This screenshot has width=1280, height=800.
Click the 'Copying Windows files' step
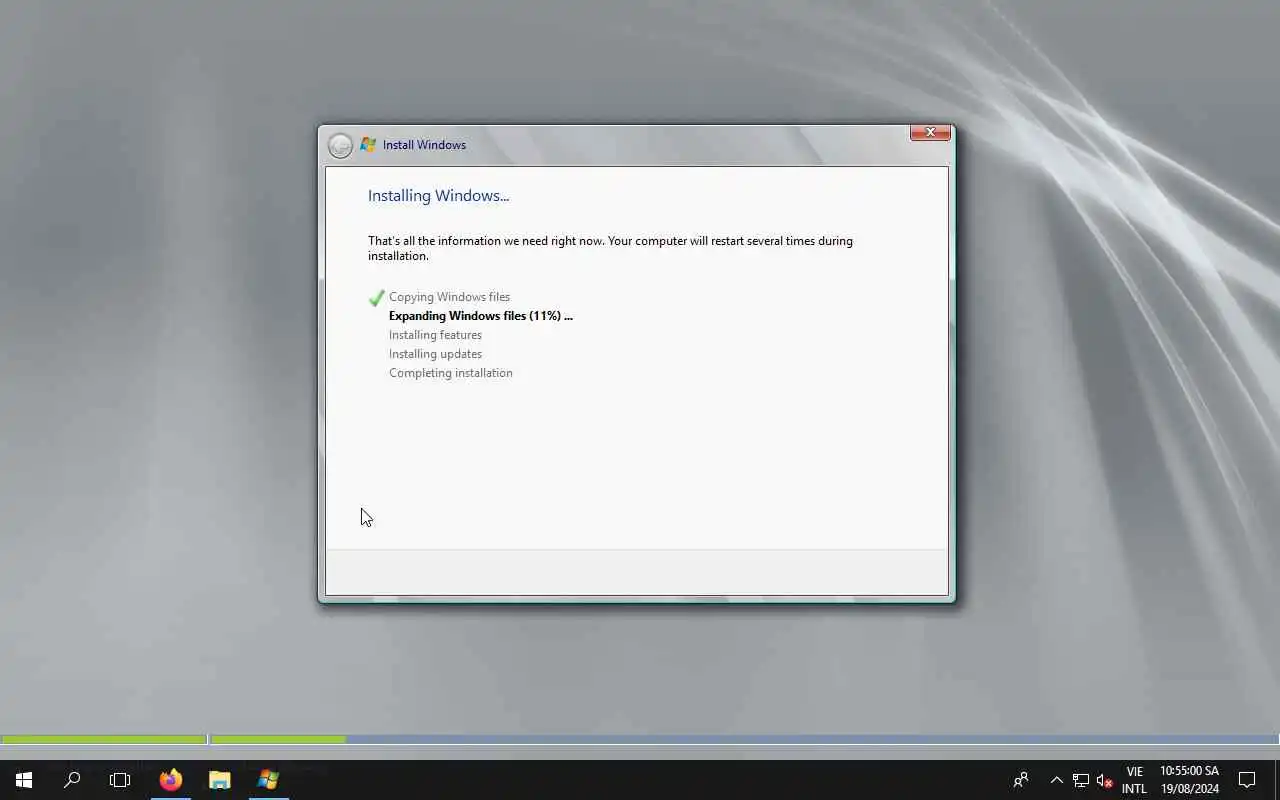point(449,297)
